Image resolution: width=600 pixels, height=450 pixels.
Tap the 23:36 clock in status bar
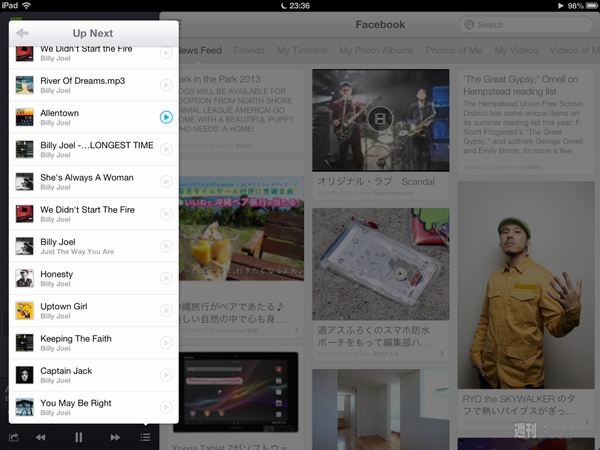[299, 6]
